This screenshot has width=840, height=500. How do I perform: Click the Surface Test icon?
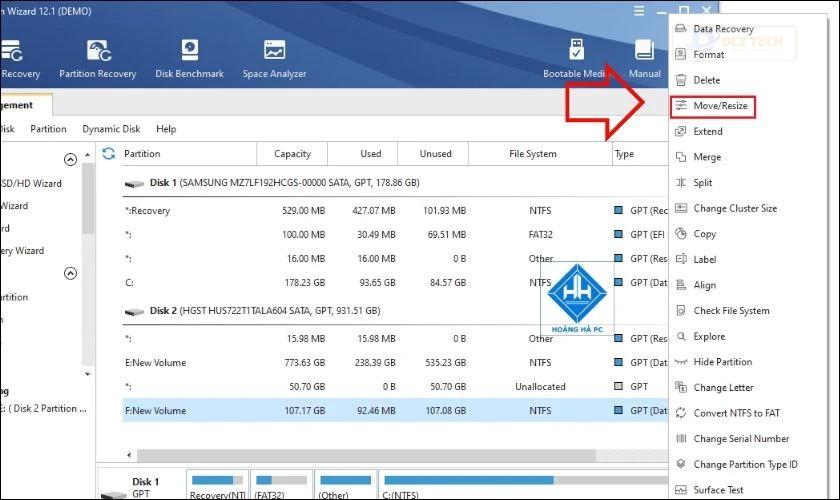pos(681,490)
